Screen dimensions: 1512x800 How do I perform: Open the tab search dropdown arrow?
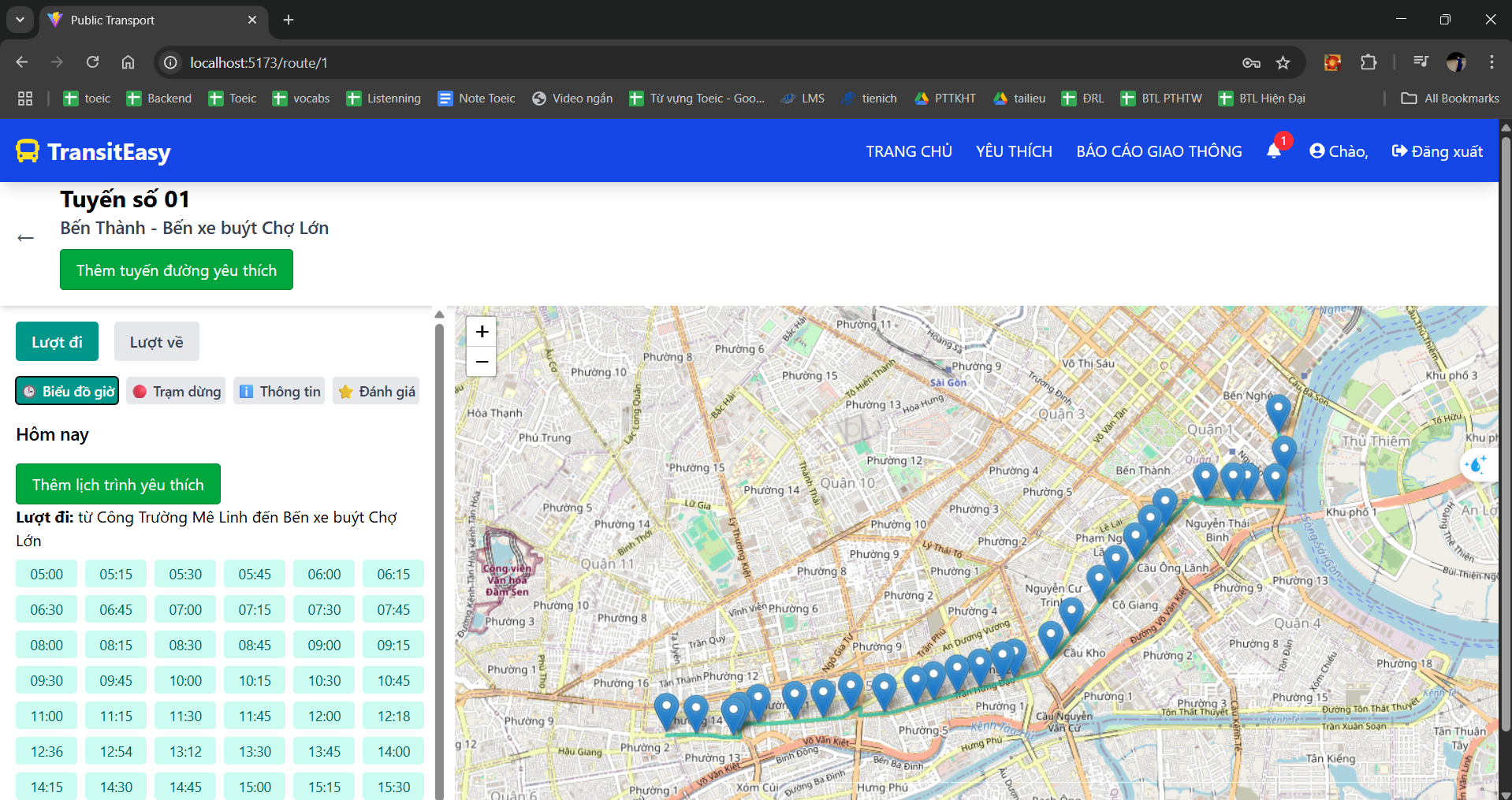20,20
